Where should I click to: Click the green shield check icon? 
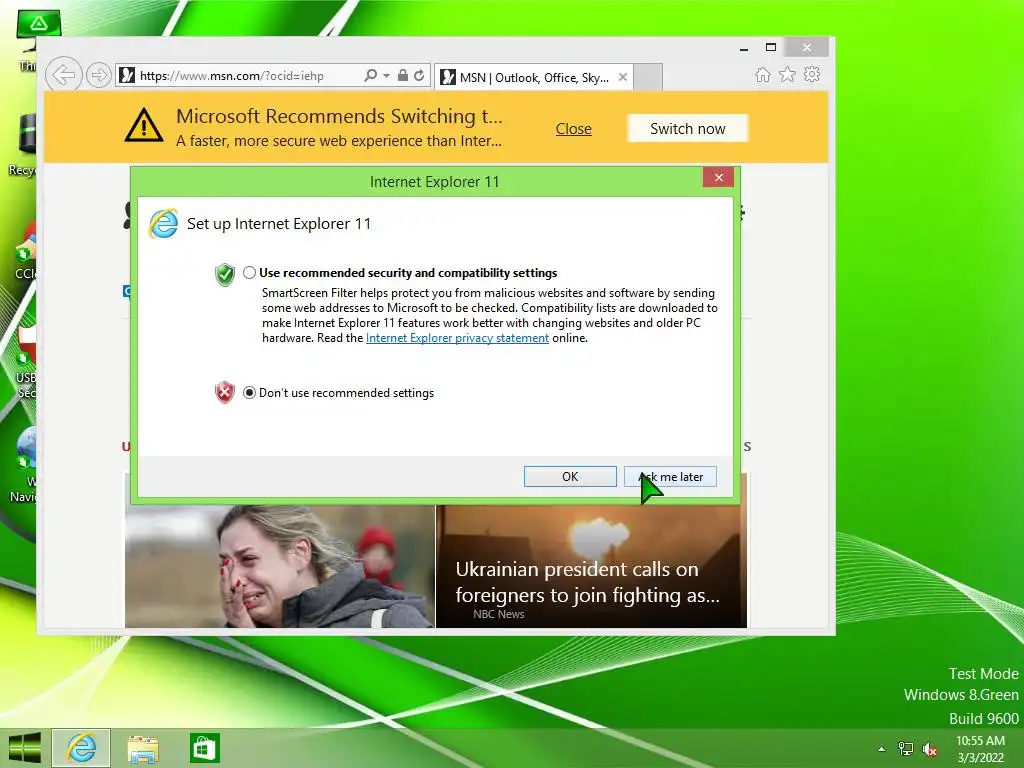pos(225,274)
